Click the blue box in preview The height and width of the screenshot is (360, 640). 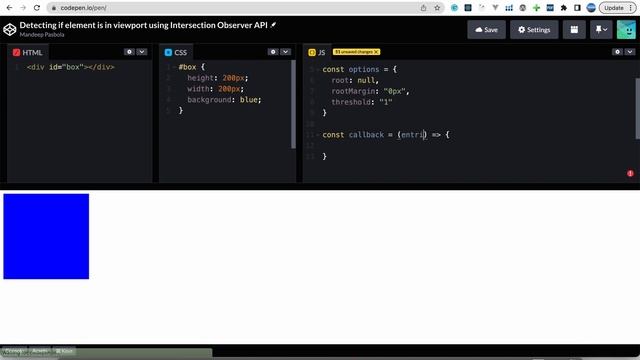tap(46, 236)
